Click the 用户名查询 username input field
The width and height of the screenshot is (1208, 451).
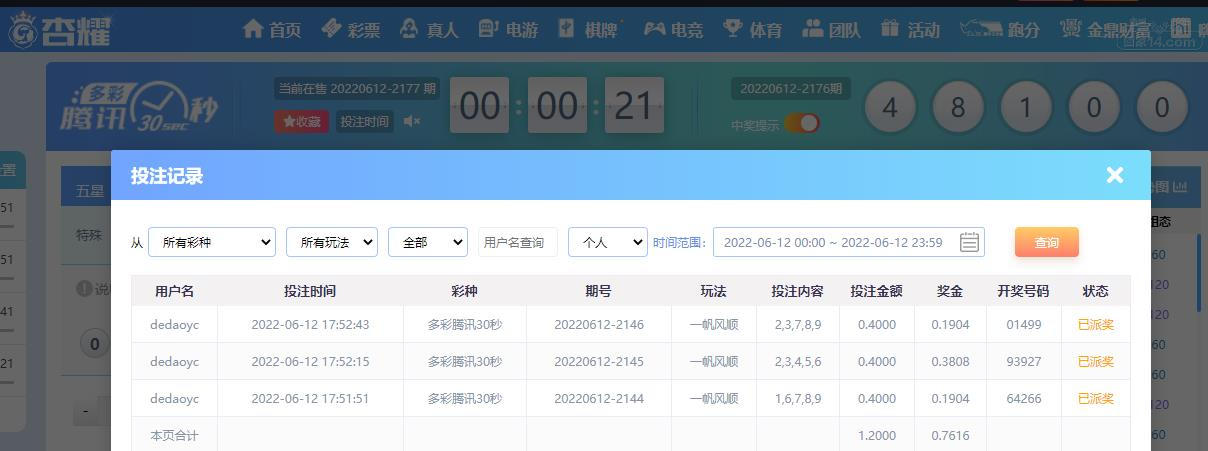pyautogui.click(x=518, y=242)
